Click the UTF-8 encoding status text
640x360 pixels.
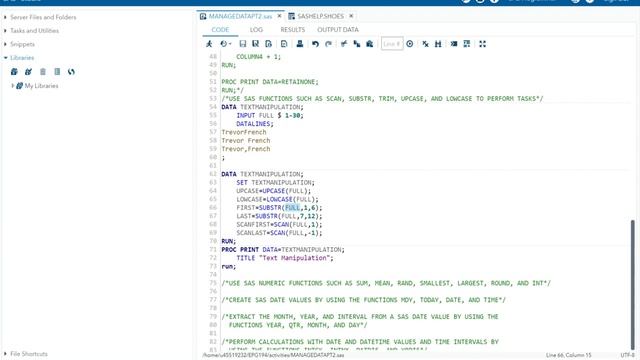628,355
